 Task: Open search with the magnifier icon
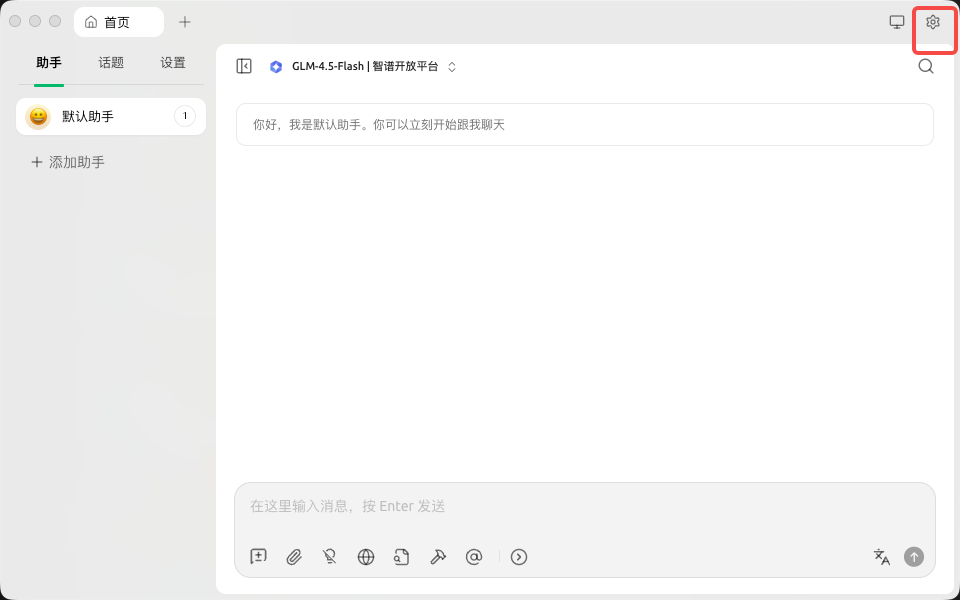926,66
